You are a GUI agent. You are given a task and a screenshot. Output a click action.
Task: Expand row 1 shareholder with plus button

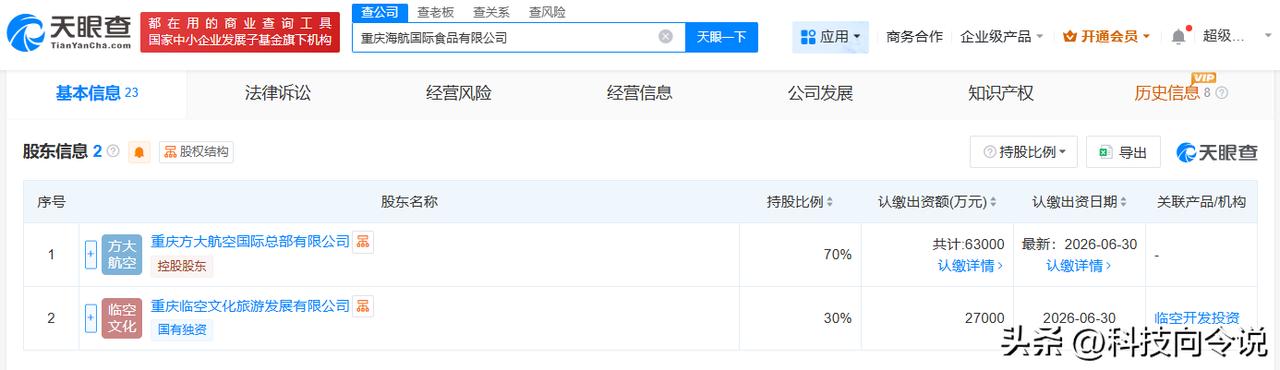coord(91,254)
